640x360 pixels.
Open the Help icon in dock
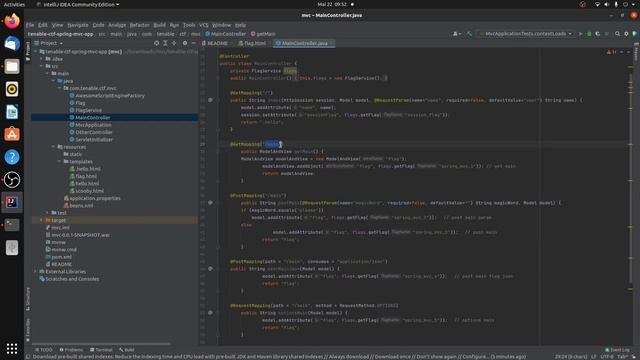[12, 157]
